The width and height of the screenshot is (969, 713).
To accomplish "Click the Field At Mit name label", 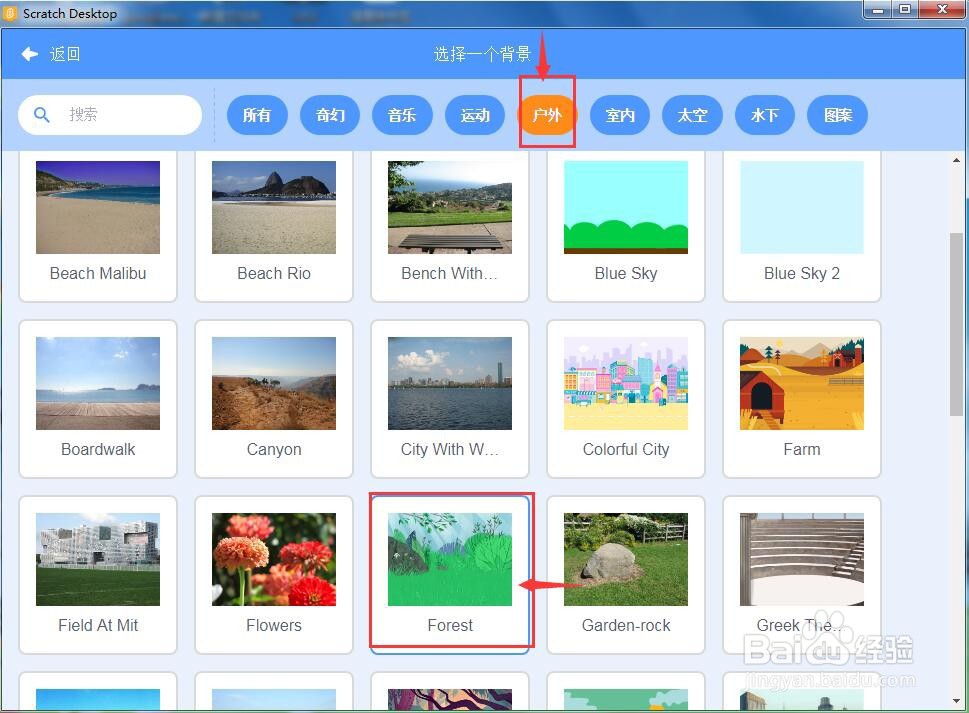I will (x=98, y=625).
